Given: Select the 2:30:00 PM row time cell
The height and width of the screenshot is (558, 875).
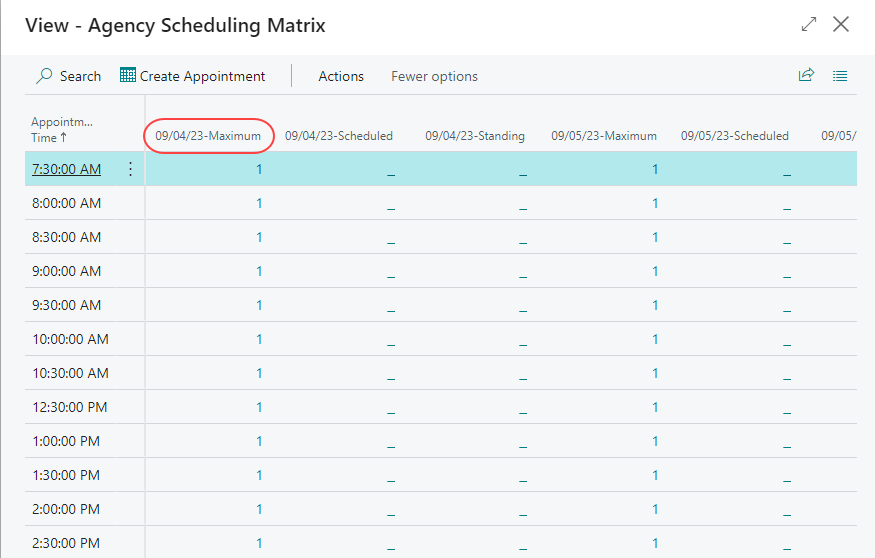Looking at the screenshot, I should 66,543.
